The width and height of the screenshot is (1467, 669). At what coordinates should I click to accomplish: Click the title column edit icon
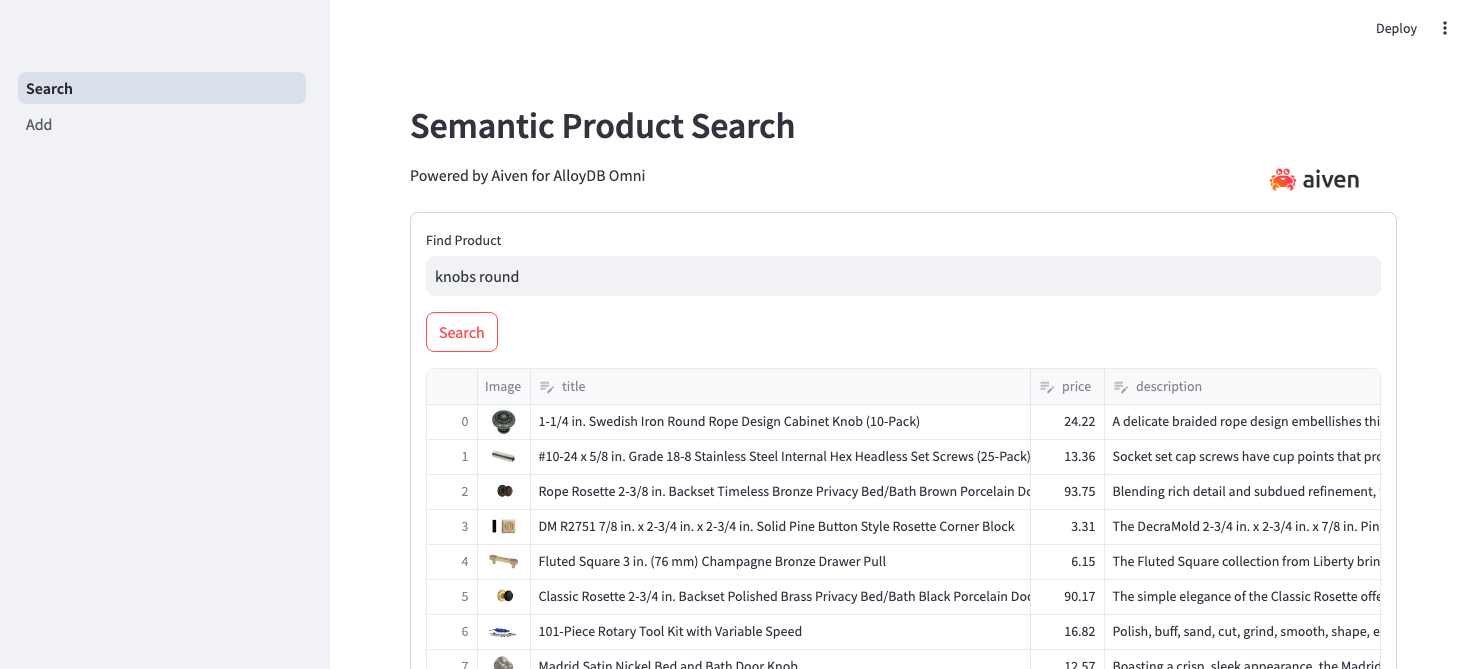546,387
